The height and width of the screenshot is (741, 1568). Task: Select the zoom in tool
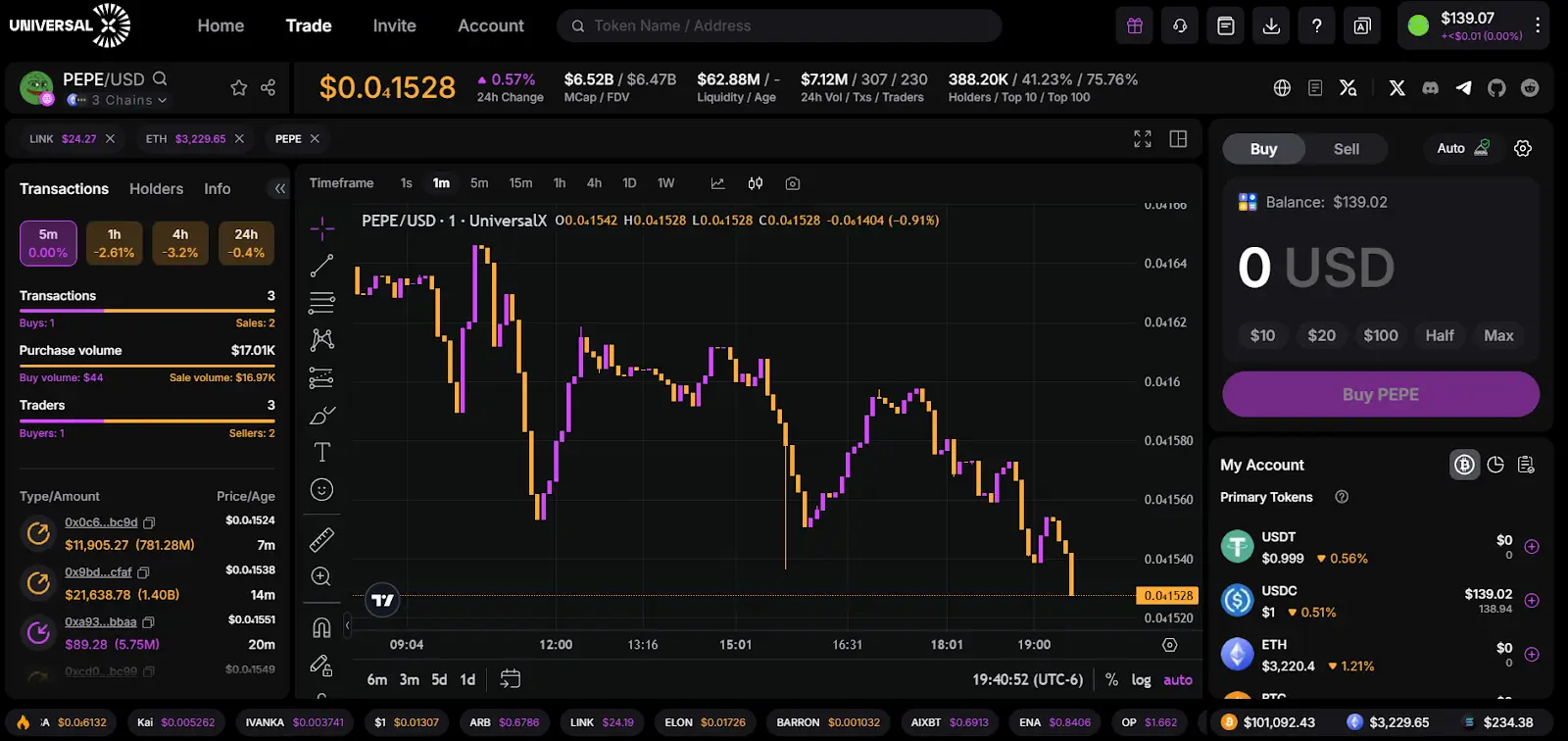[321, 576]
